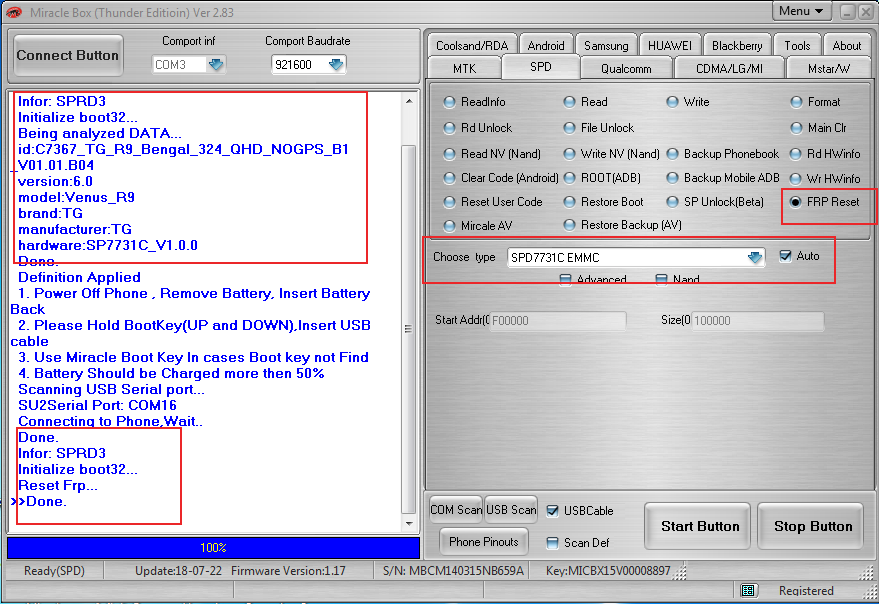Switch to the Blackberry tab

(x=737, y=45)
